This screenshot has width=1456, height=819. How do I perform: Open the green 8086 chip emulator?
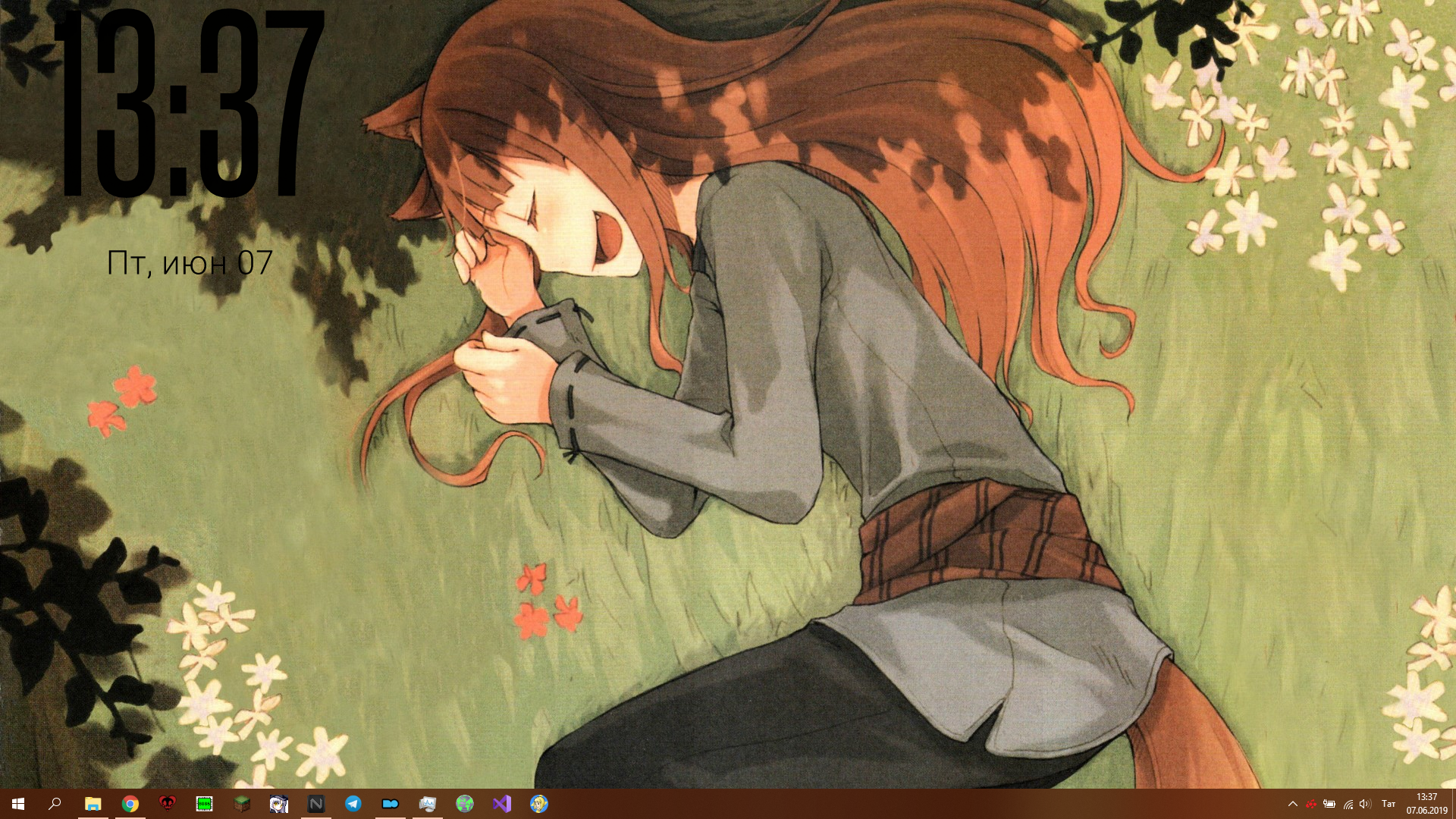pyautogui.click(x=204, y=804)
